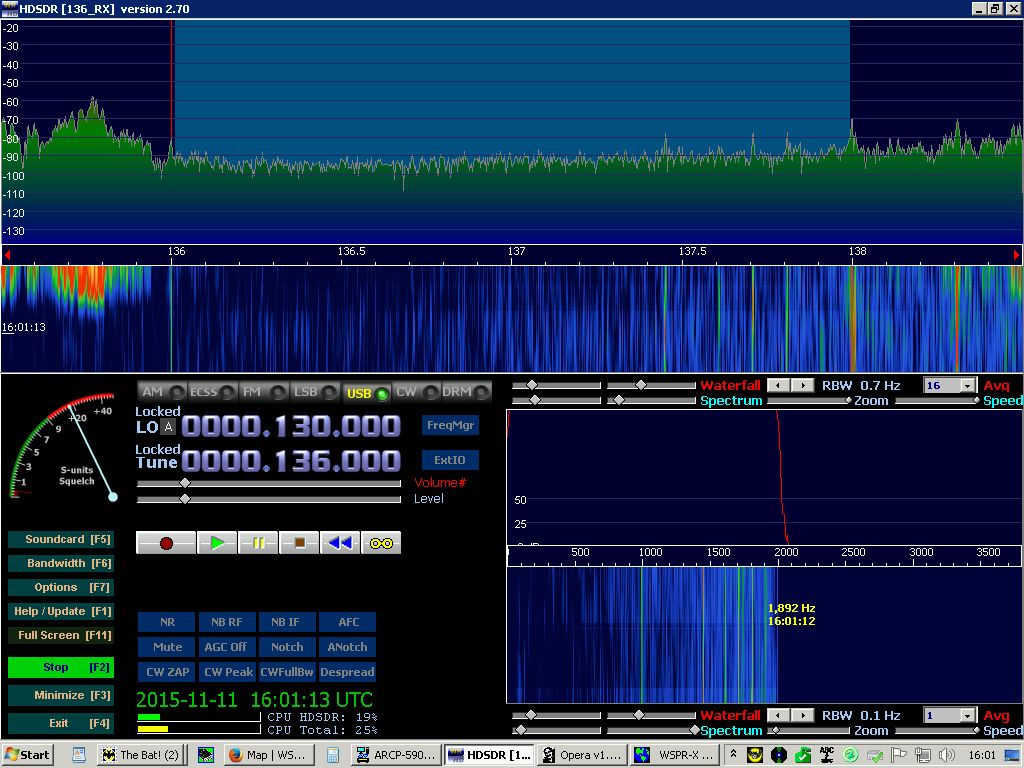Toggle the Mute button
The image size is (1024, 768).
(167, 647)
